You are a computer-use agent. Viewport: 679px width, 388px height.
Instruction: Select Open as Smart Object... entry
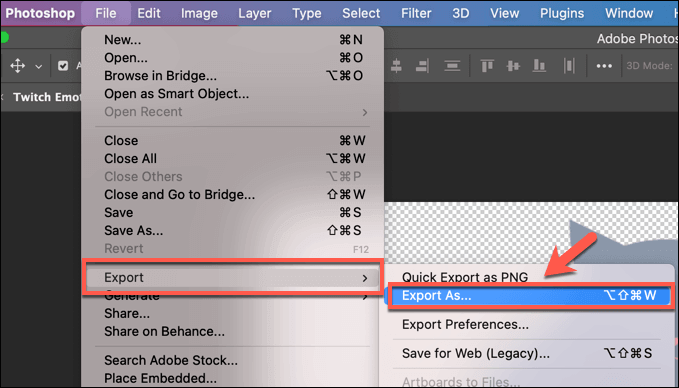click(233, 94)
